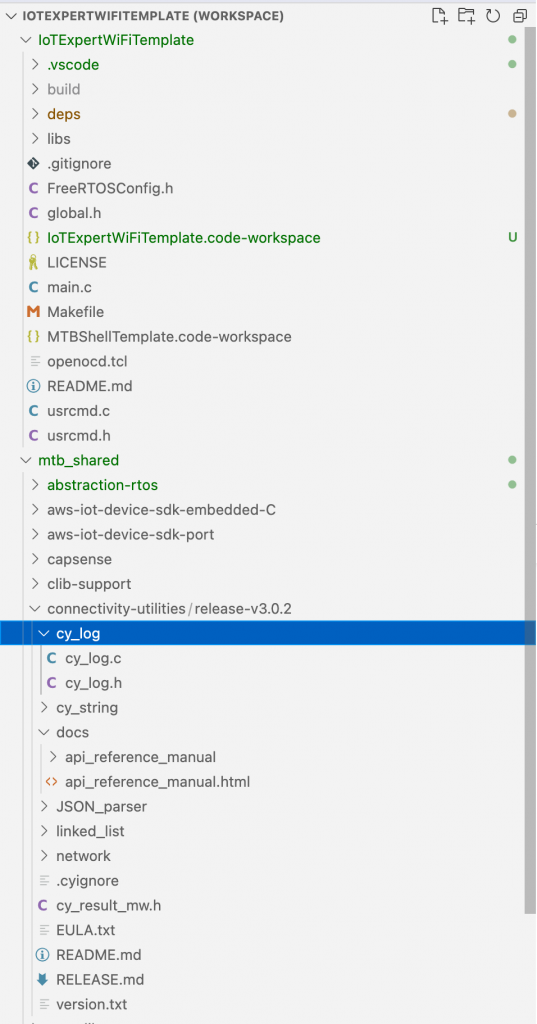The height and width of the screenshot is (1024, 537).
Task: Open RELEASE.md with the arrow icon
Action: point(90,979)
